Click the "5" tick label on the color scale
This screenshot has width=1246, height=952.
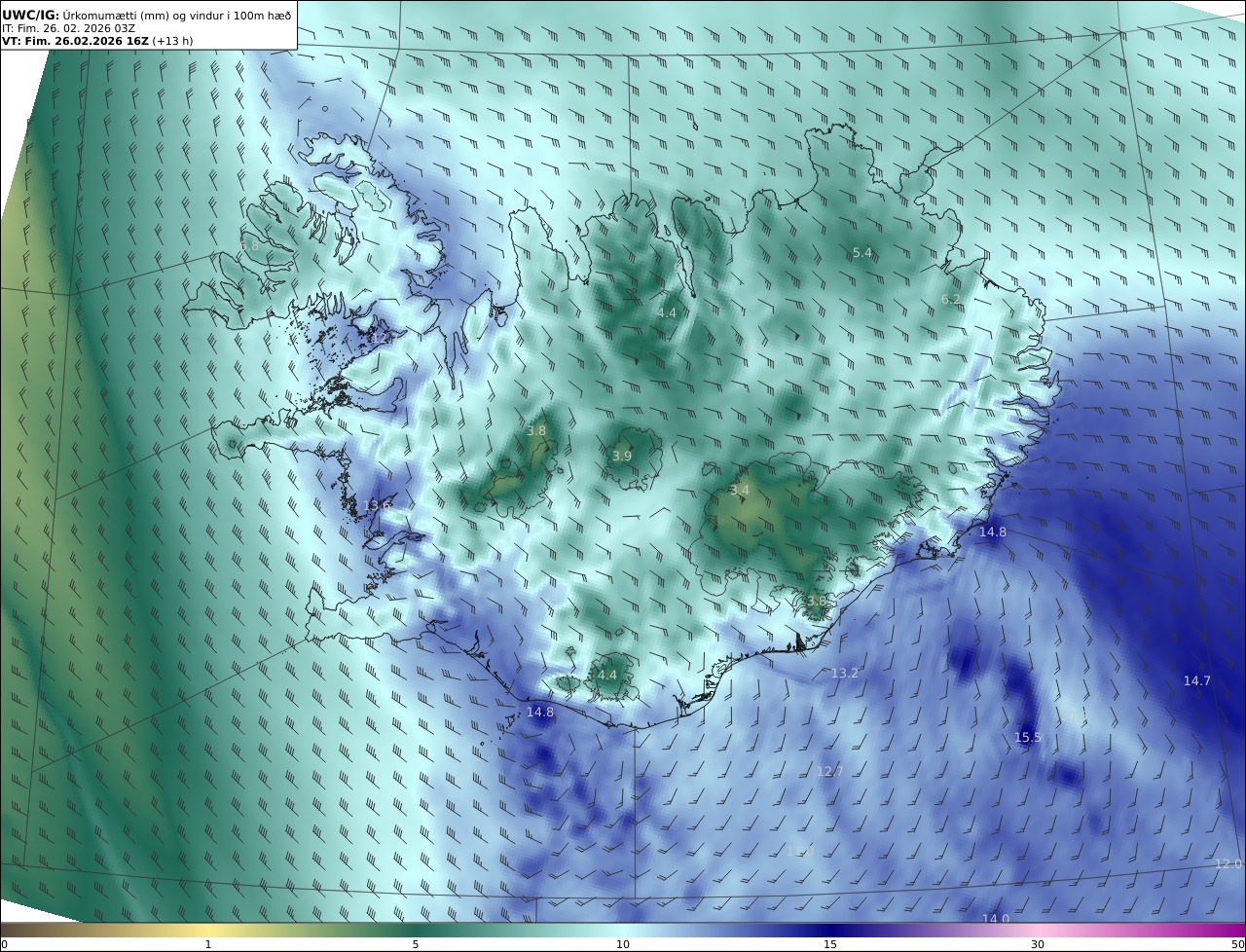[416, 945]
